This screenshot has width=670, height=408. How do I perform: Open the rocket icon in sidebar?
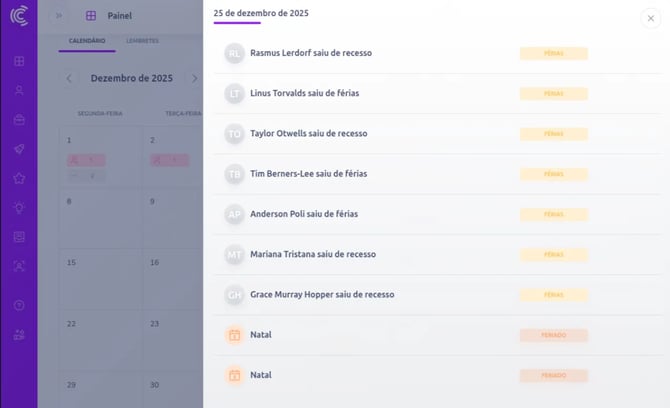click(x=19, y=149)
